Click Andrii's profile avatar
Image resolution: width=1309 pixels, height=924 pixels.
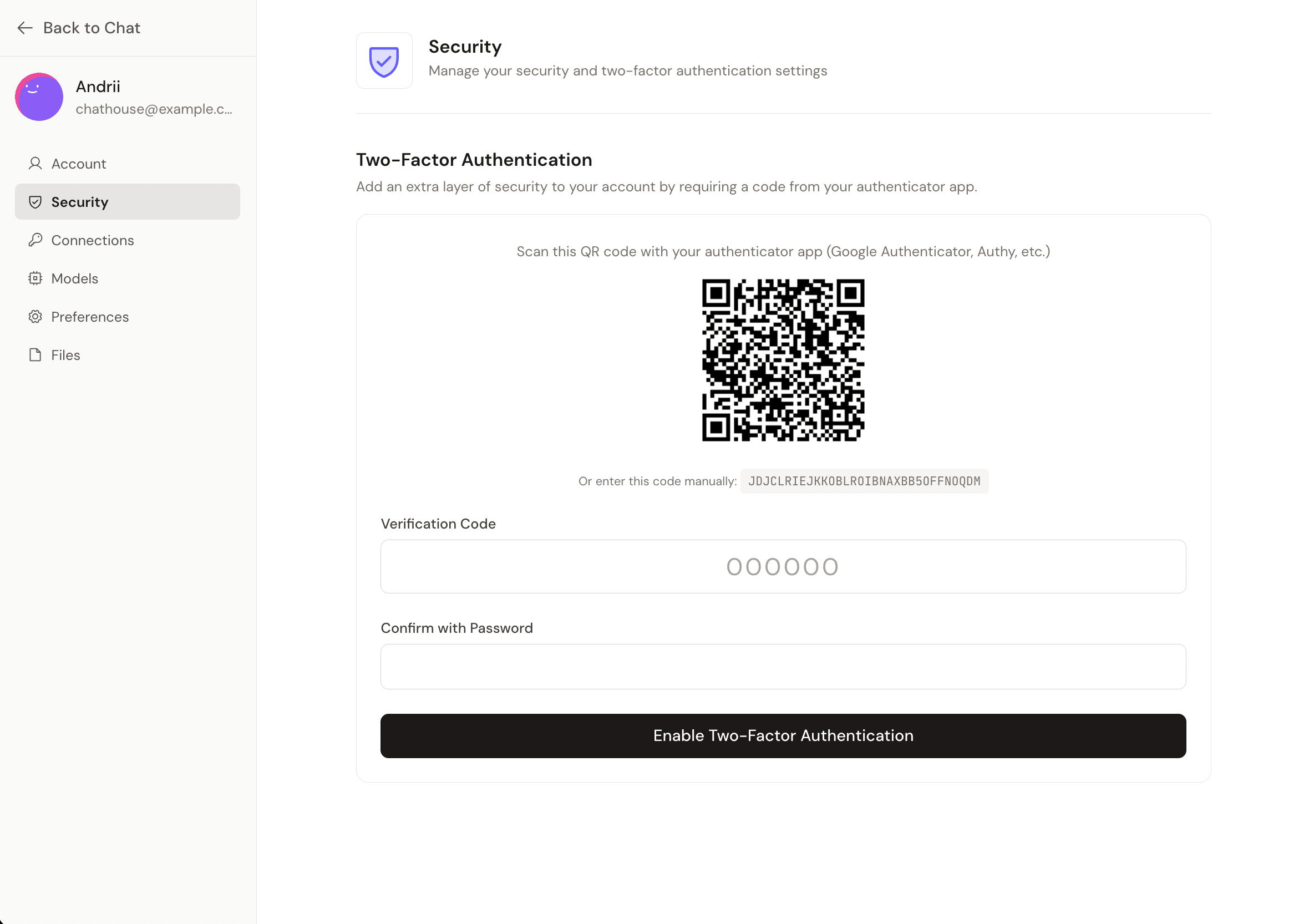point(39,97)
